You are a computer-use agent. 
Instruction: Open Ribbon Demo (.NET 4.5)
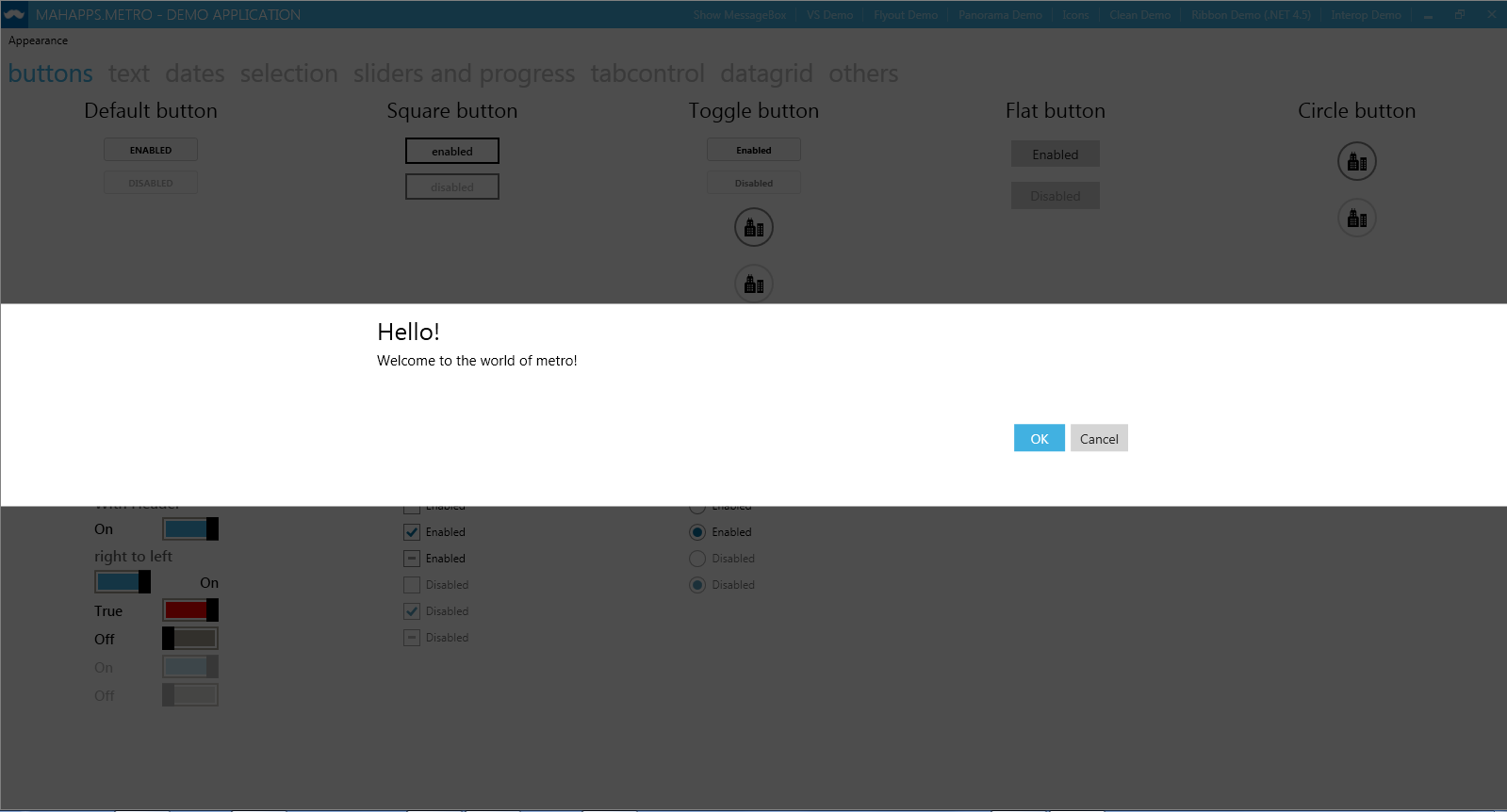[x=1251, y=15]
